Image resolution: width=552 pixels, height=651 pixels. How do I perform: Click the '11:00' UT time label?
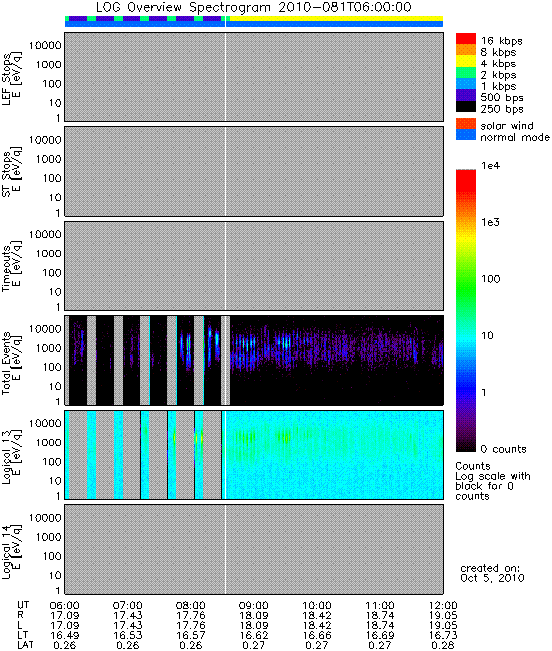click(380, 606)
